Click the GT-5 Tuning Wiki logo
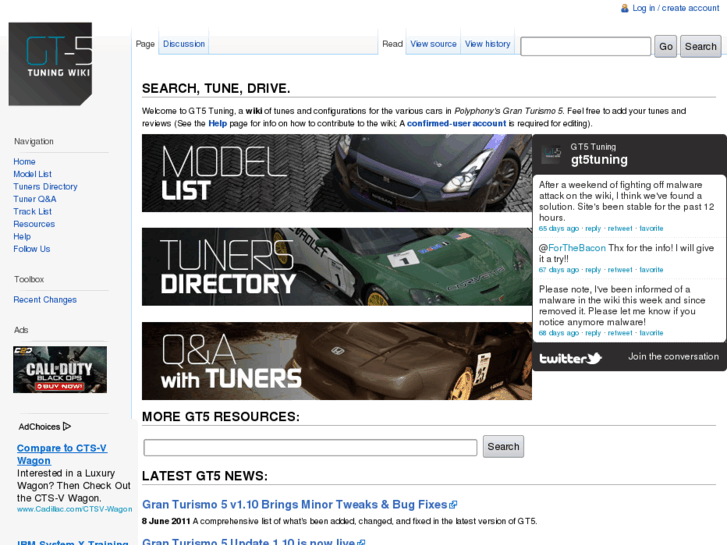The height and width of the screenshot is (545, 727). (50, 64)
